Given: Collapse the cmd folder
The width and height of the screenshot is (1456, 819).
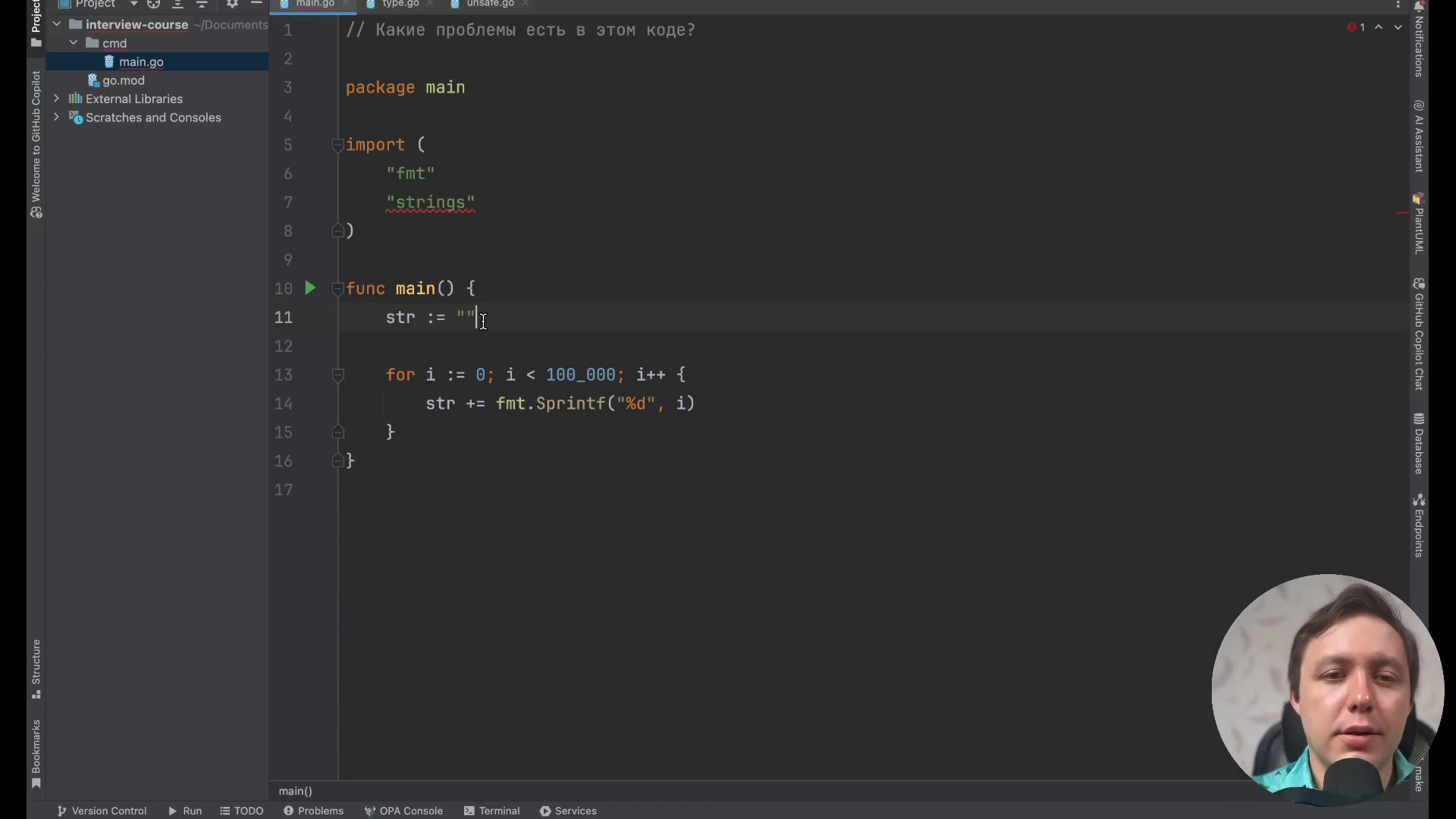Looking at the screenshot, I should coord(74,43).
